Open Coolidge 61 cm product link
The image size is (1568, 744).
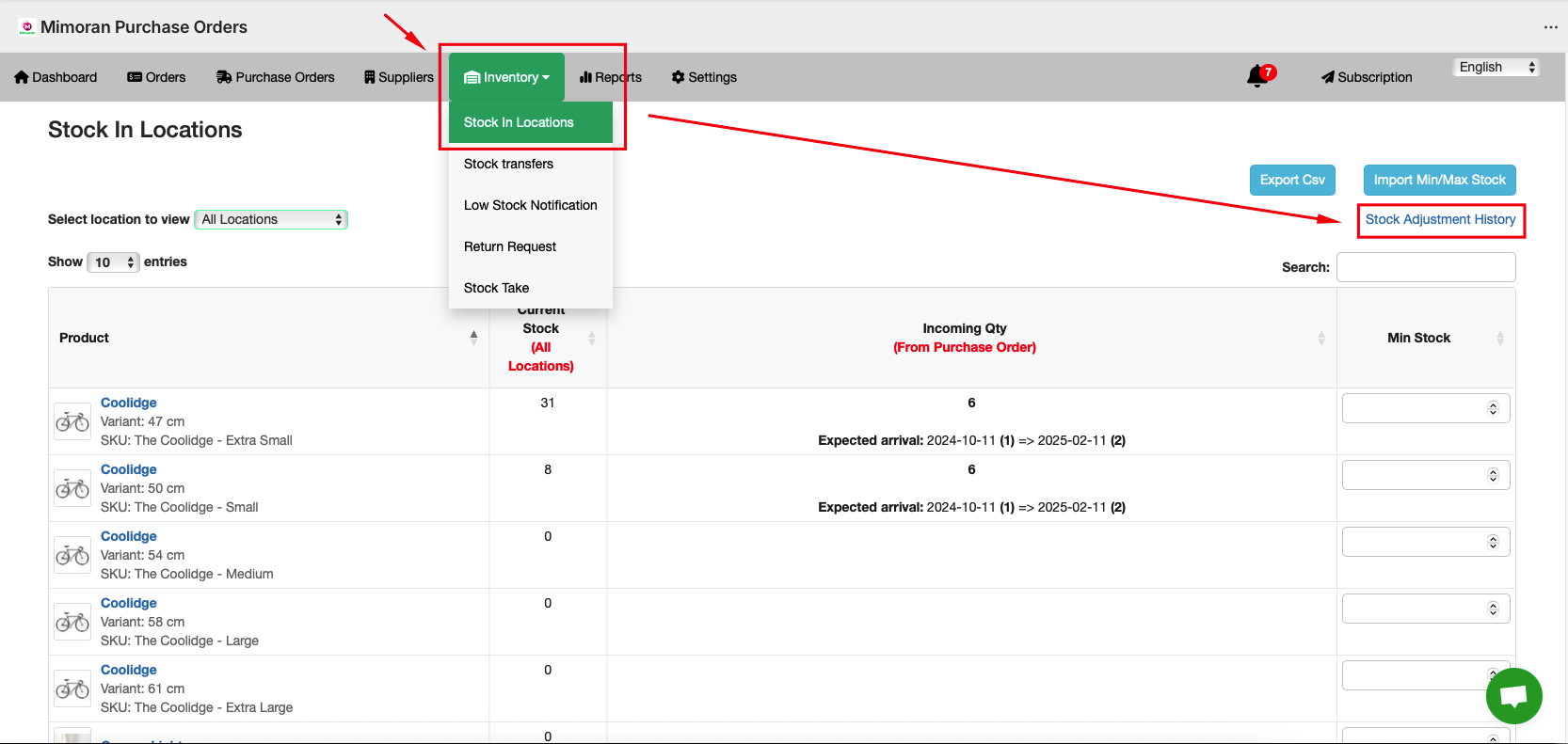[129, 670]
